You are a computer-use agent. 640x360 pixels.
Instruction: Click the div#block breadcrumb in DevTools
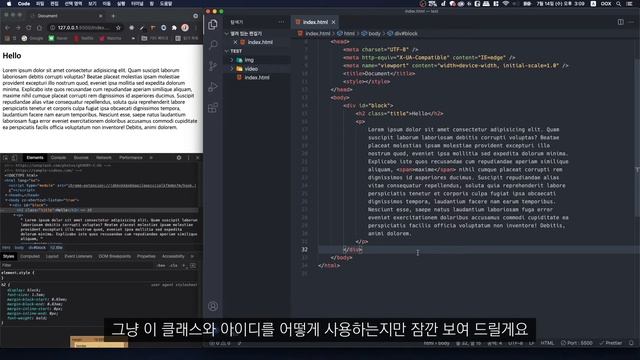[x=37, y=248]
